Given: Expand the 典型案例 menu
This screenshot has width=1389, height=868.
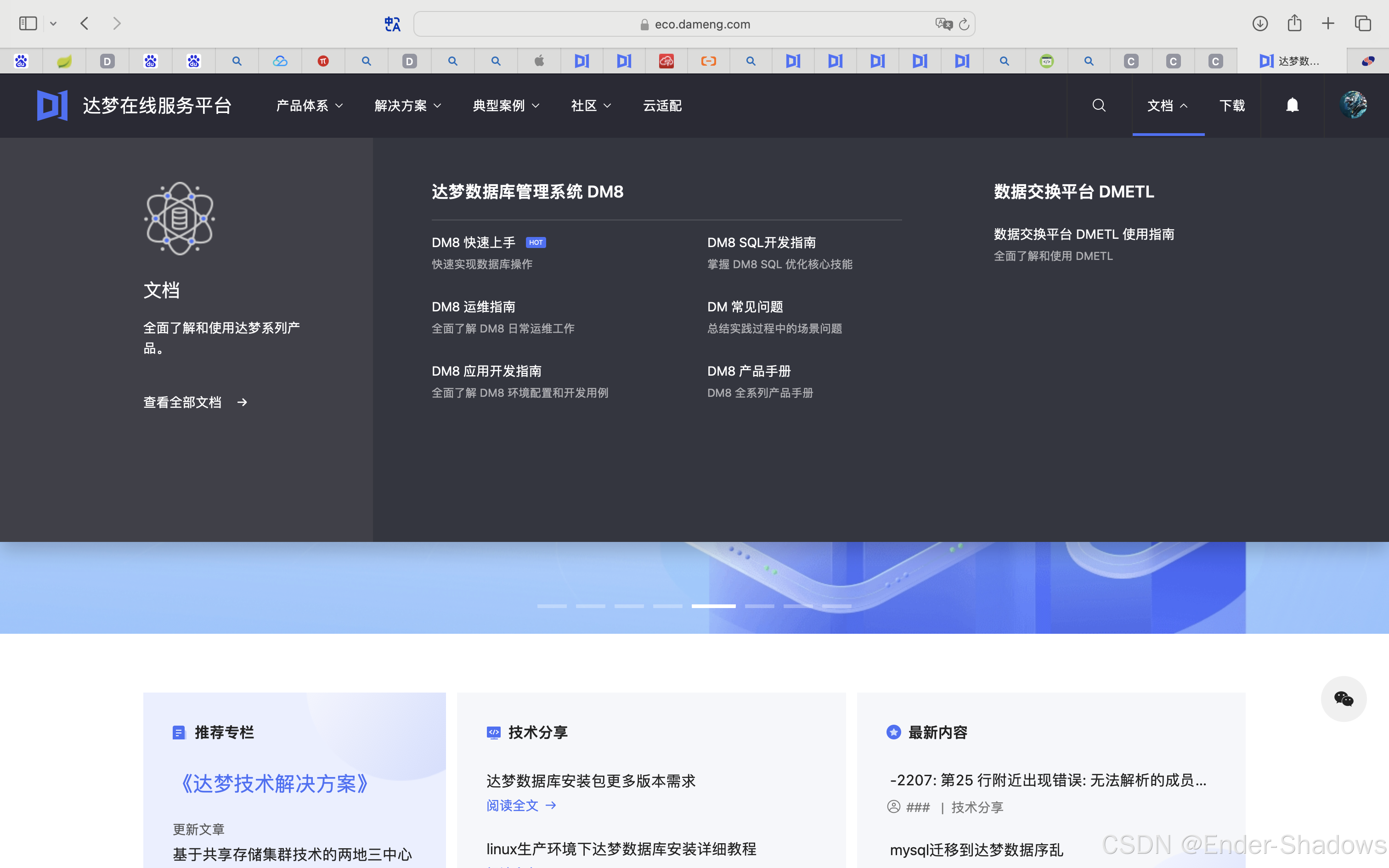Looking at the screenshot, I should pyautogui.click(x=506, y=106).
